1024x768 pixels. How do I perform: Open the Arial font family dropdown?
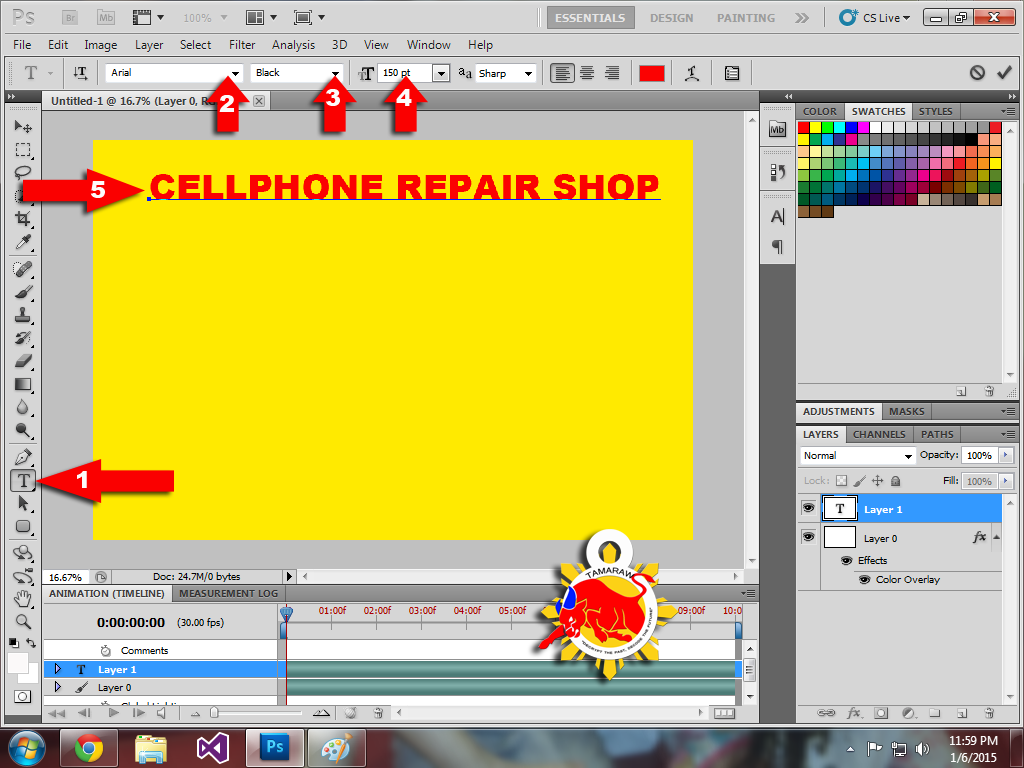235,73
